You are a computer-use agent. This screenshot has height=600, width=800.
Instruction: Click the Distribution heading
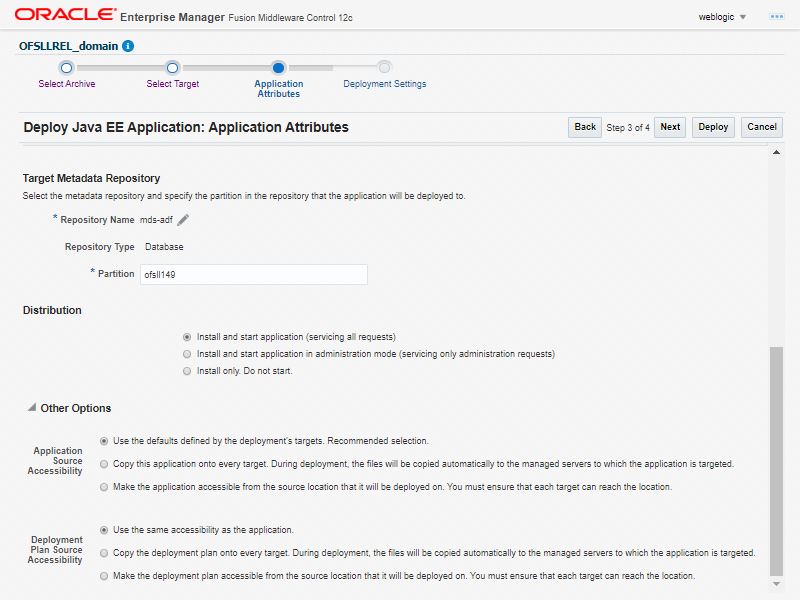click(52, 310)
